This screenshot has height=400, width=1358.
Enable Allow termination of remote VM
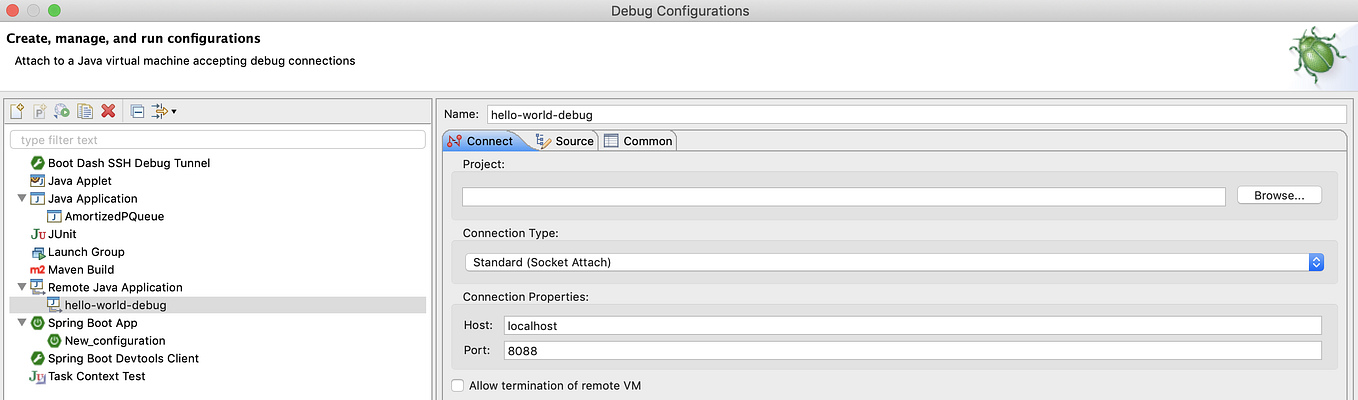coord(458,385)
